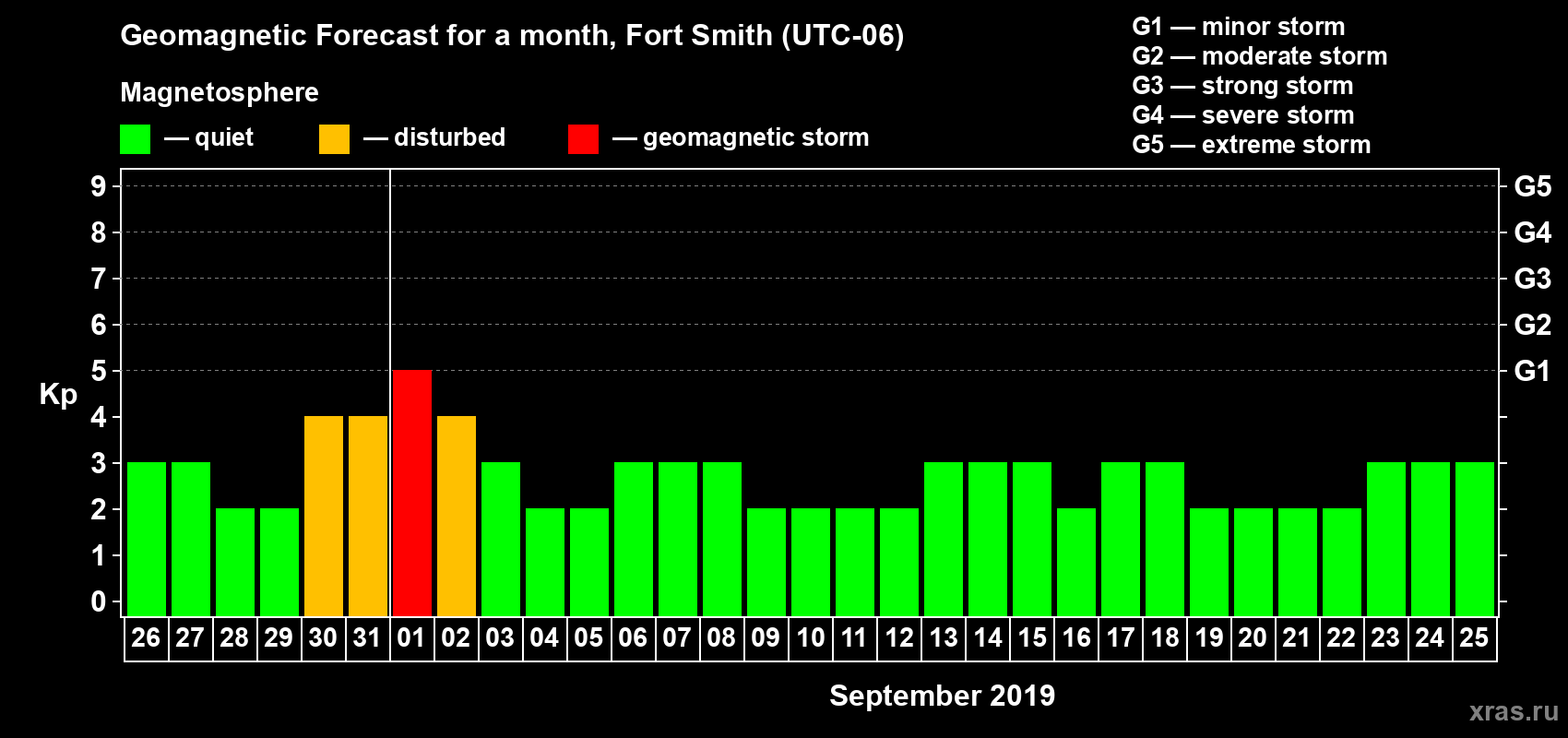
Task: Select the orange bar for day 30
Action: point(324,516)
